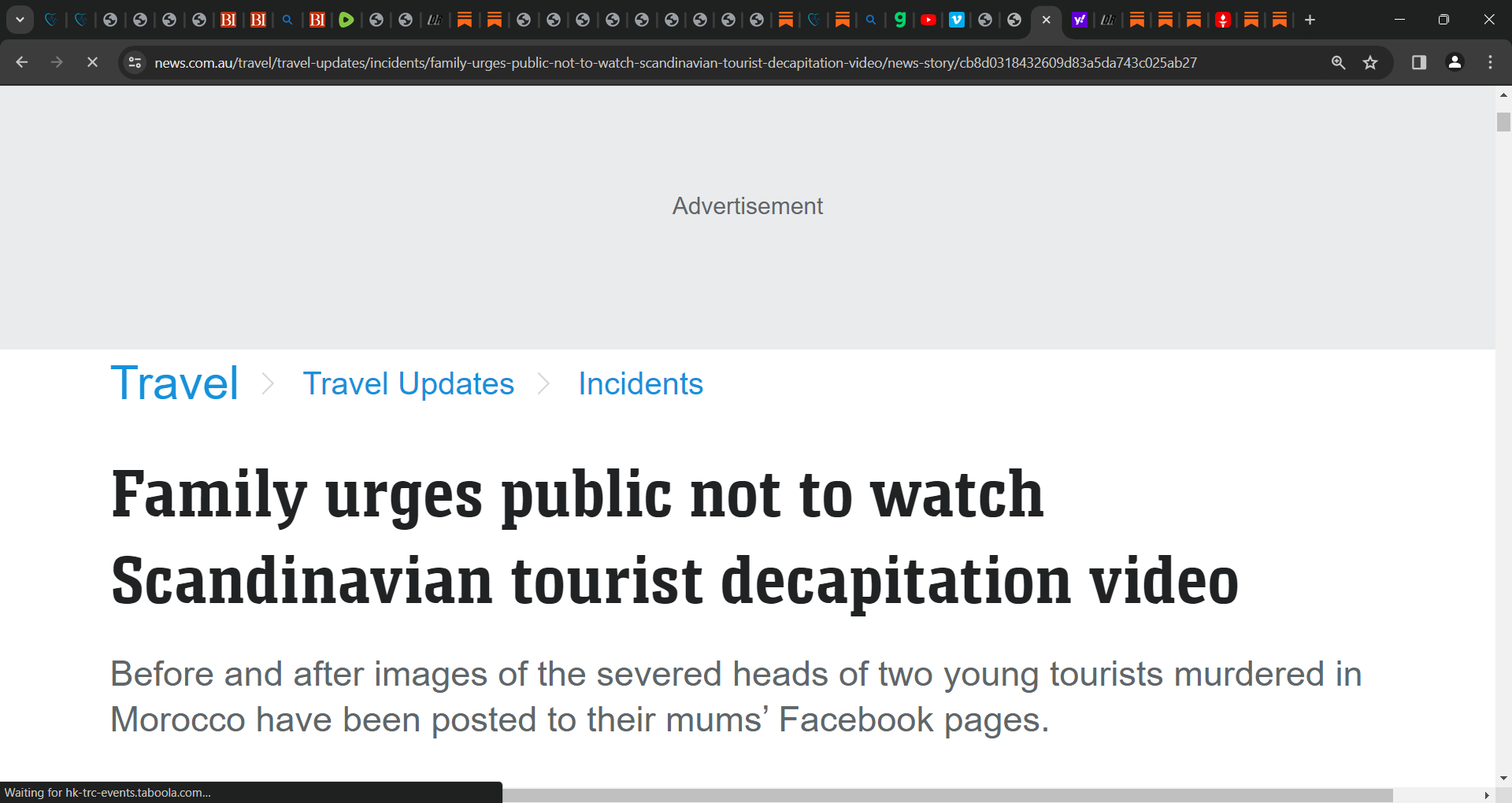
Task: Click the scroll up arrow
Action: 1503,94
